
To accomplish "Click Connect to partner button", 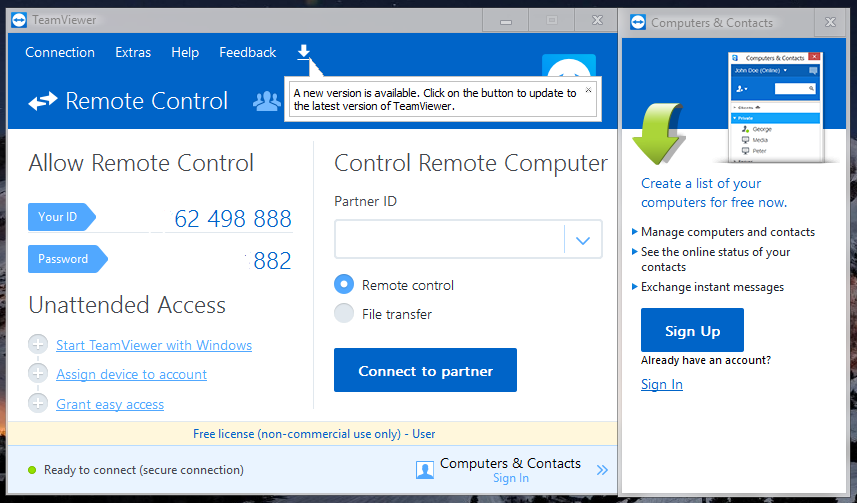I will point(425,370).
